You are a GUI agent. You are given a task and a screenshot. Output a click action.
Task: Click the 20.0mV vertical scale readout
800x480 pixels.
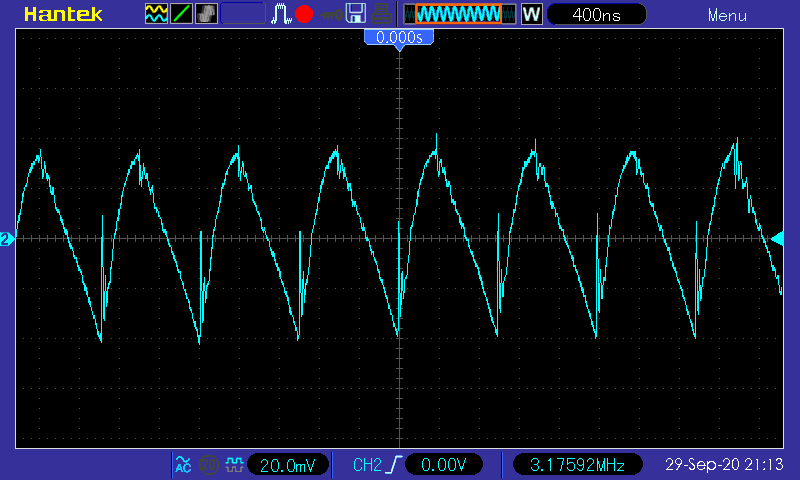point(288,465)
